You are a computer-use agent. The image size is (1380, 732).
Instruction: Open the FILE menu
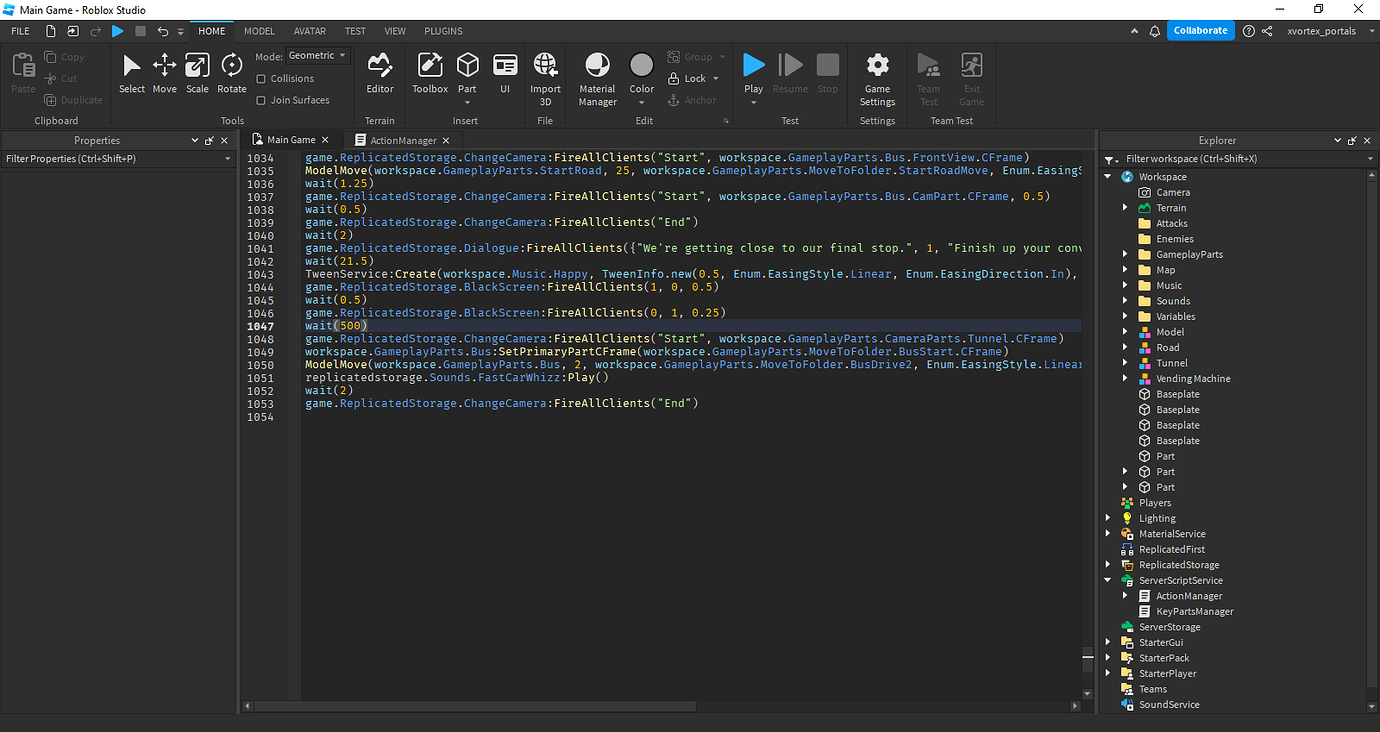[x=20, y=31]
